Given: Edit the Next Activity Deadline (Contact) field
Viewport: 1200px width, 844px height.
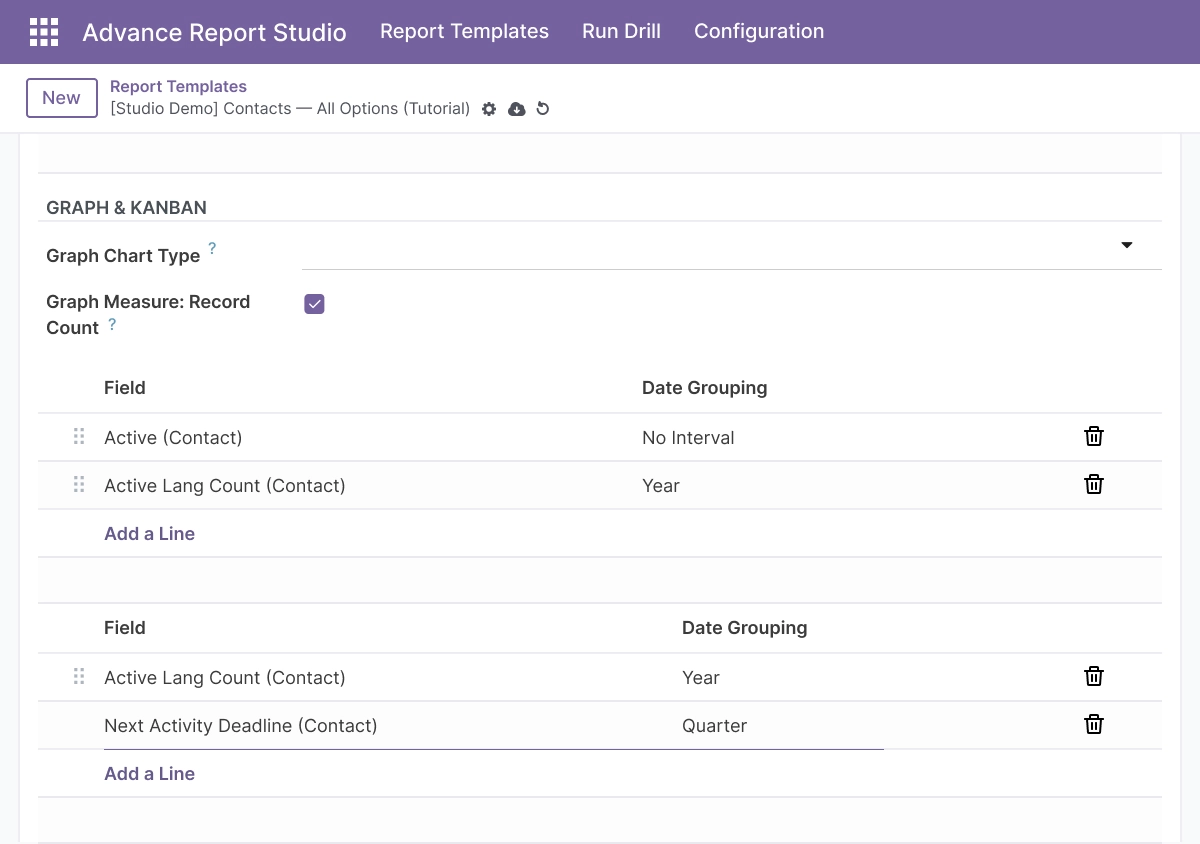Looking at the screenshot, I should pyautogui.click(x=240, y=726).
